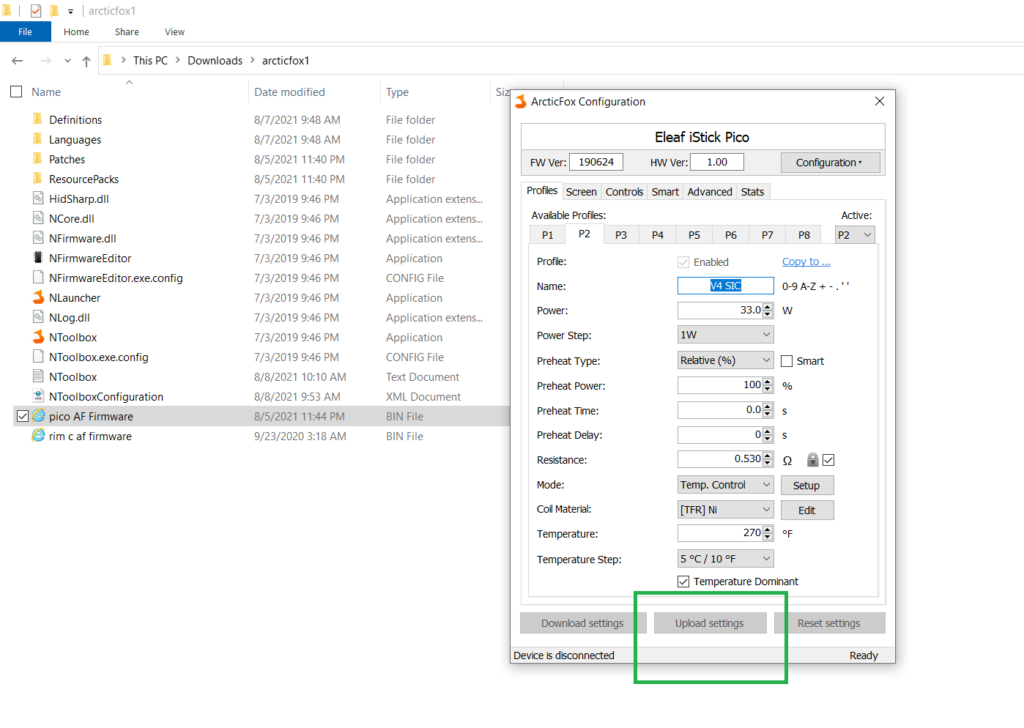Click the Temperature spinner arrows

click(768, 533)
